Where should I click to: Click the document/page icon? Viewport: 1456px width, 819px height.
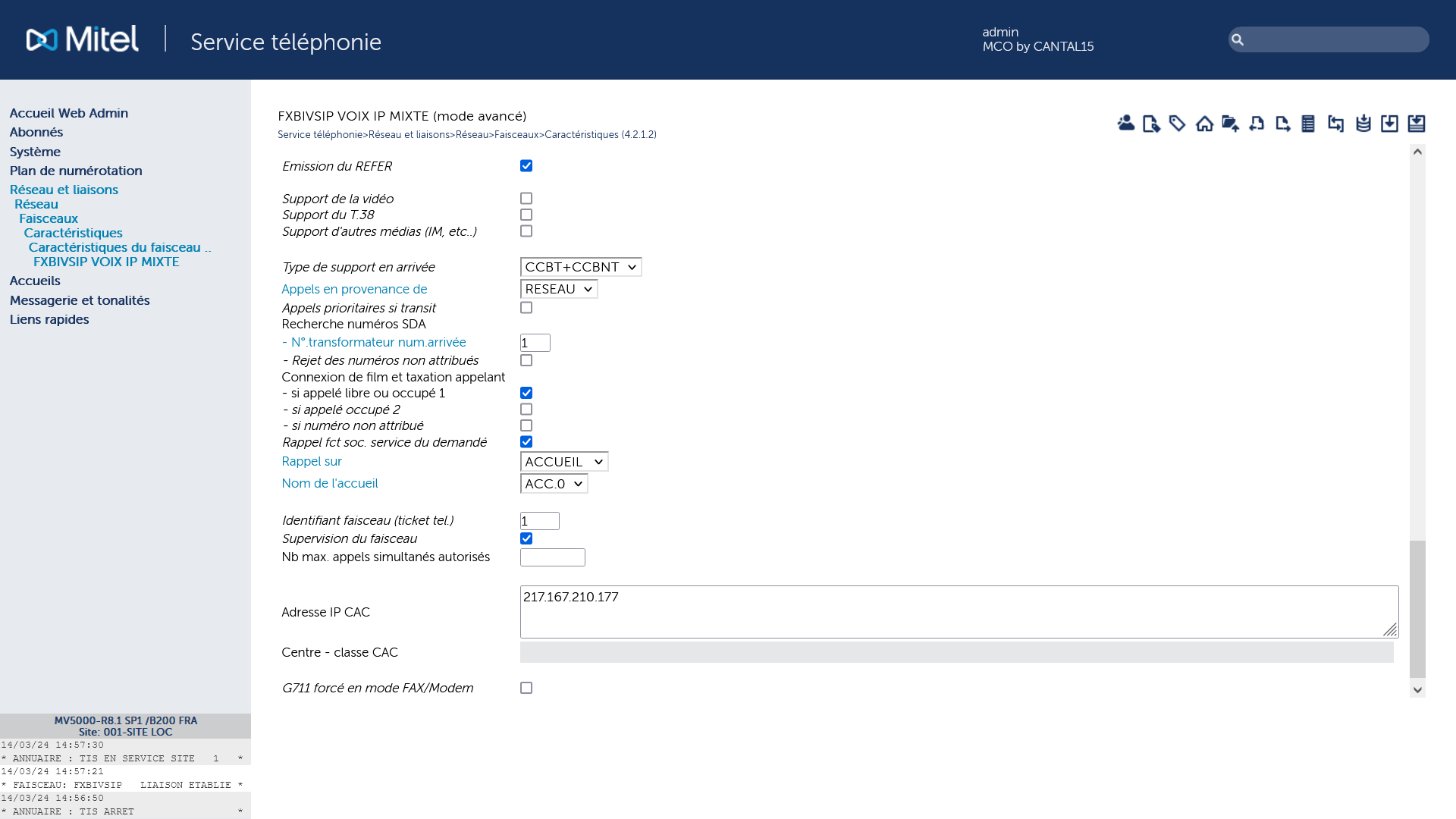pos(1151,123)
